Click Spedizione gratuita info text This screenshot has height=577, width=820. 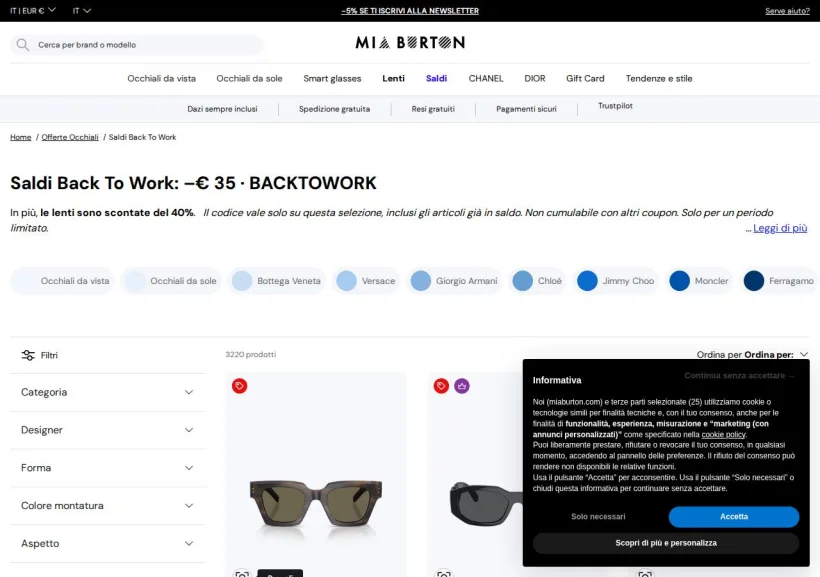point(334,109)
